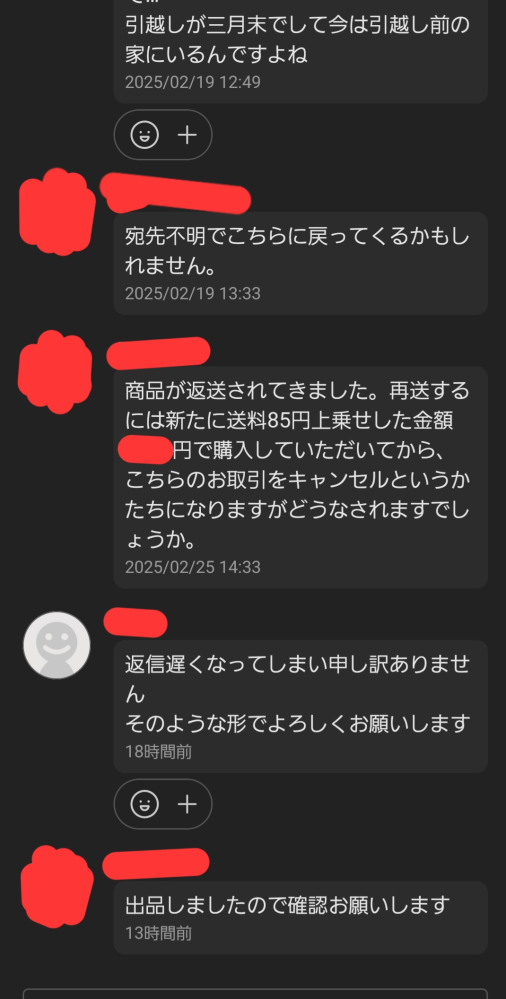Add smiley reaction under the 18時間前 message
The height and width of the screenshot is (999, 506).
[145, 804]
